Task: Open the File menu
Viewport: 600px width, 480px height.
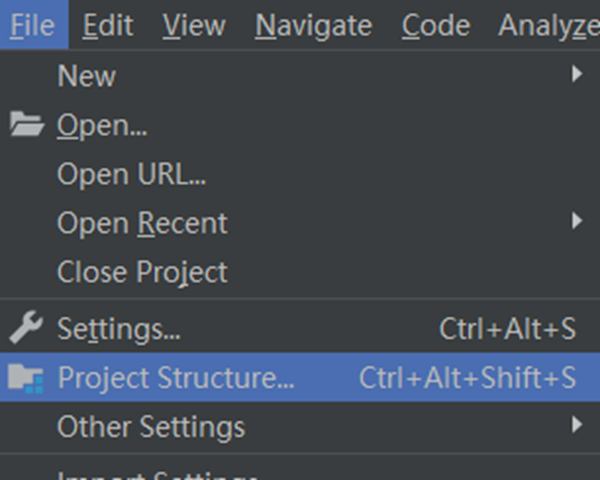Action: pyautogui.click(x=33, y=25)
